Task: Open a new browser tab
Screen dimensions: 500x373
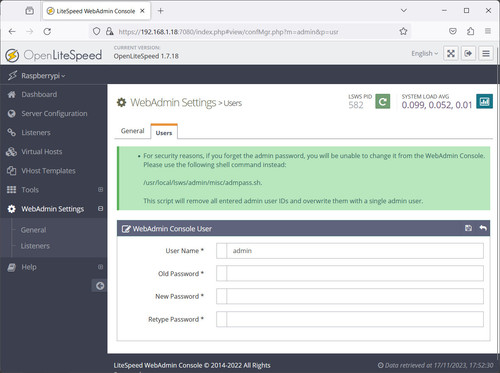Action: [x=160, y=11]
